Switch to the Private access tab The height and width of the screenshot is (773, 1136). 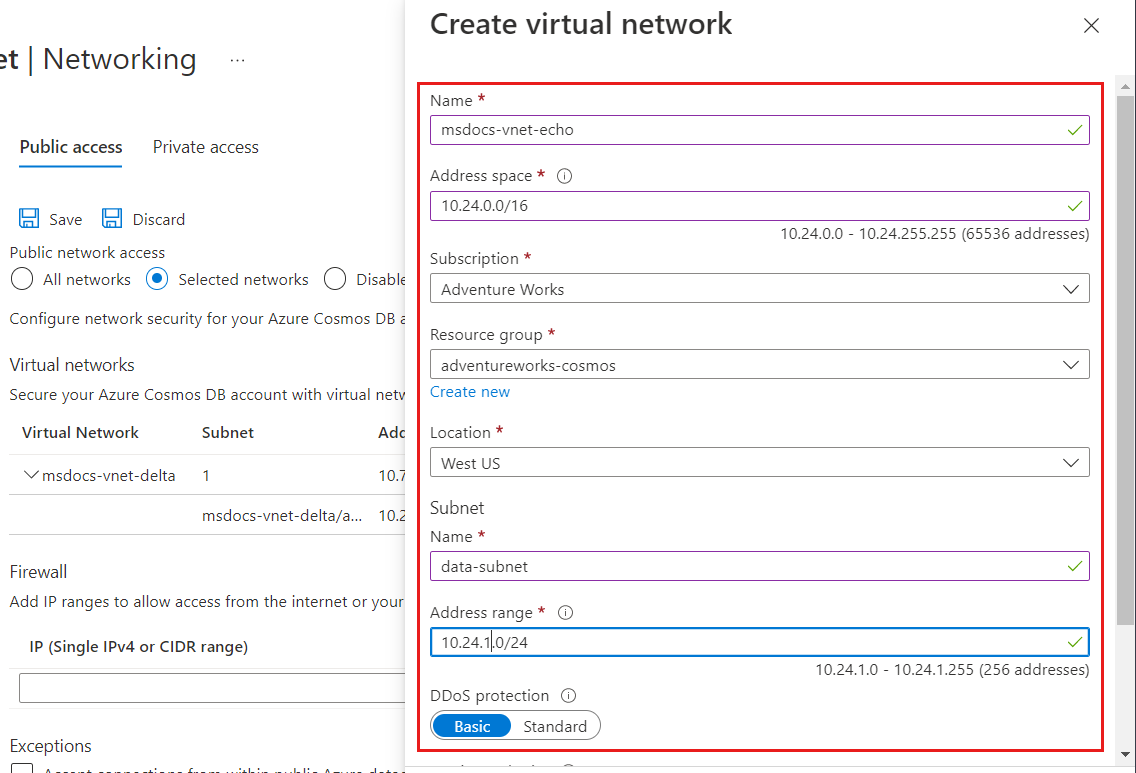pos(205,147)
